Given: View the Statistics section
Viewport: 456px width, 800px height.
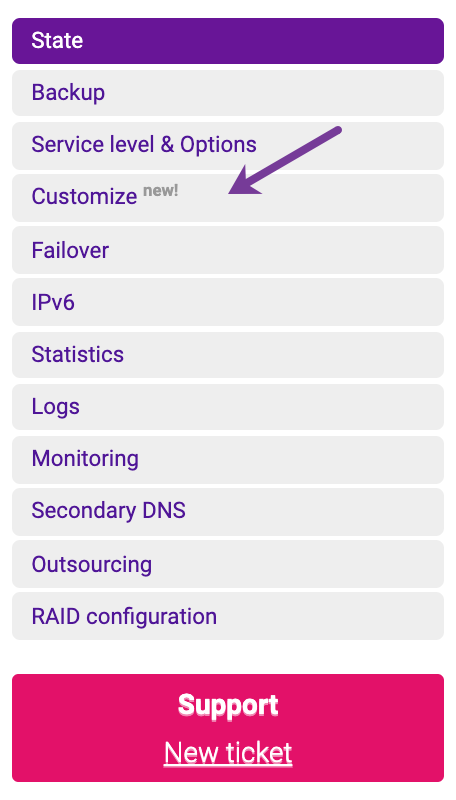Looking at the screenshot, I should point(228,355).
